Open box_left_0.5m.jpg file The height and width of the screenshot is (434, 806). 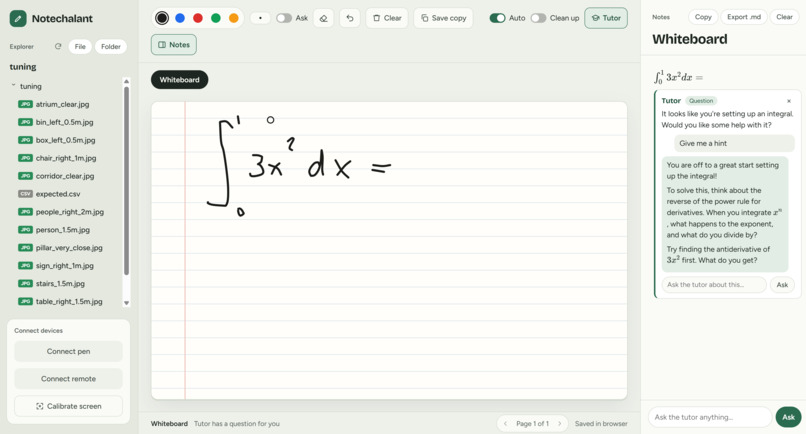point(65,140)
